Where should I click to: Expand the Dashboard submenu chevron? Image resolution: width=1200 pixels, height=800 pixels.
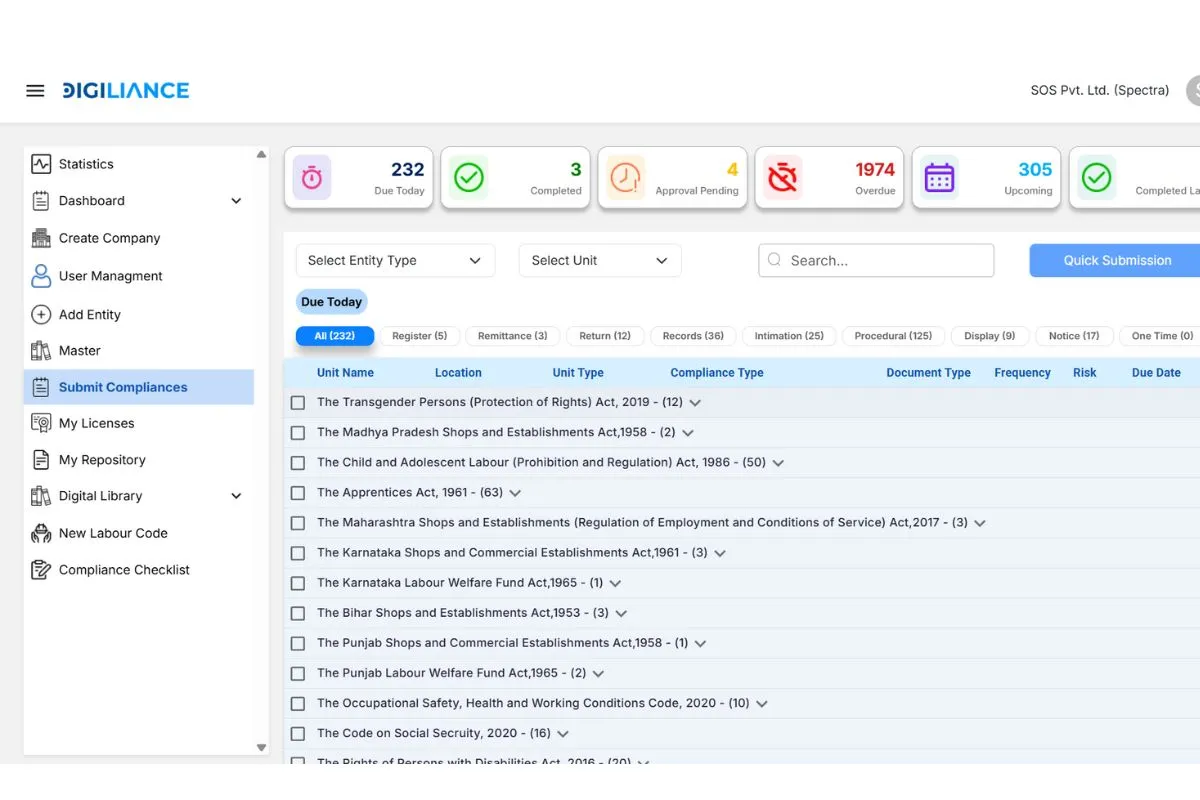point(236,201)
